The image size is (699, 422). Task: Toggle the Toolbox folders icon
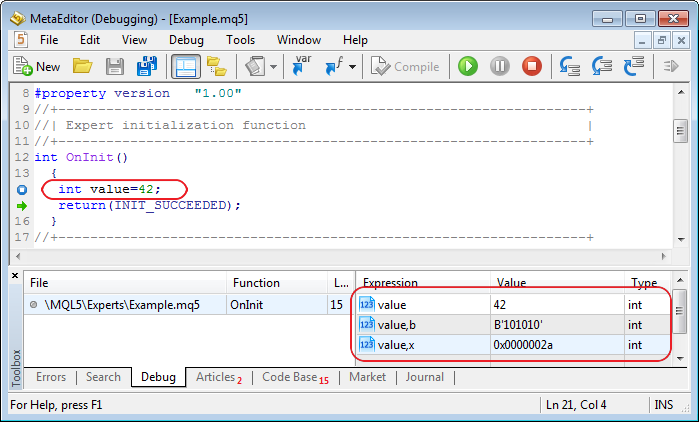[217, 66]
